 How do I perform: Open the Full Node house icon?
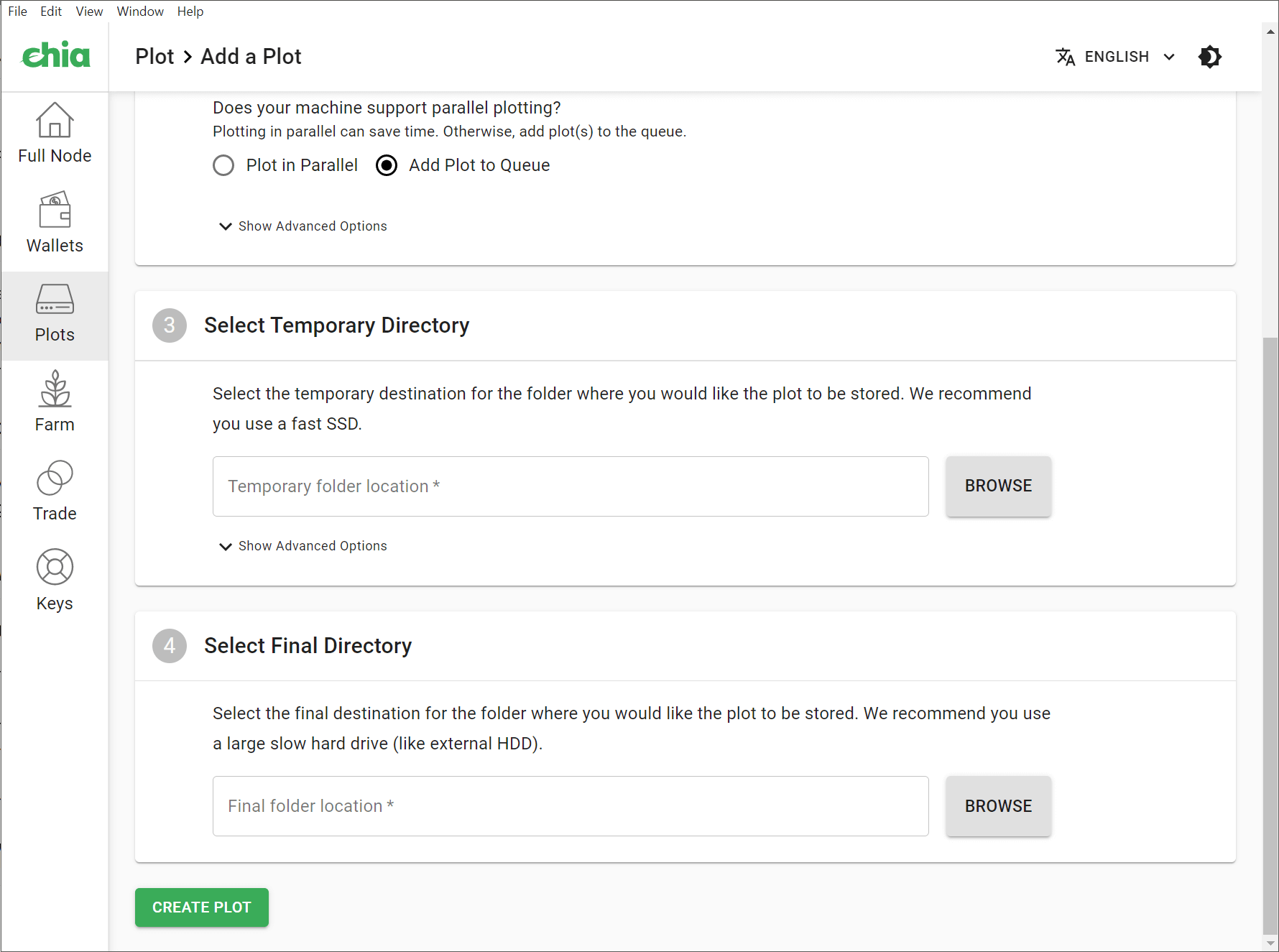(x=55, y=120)
